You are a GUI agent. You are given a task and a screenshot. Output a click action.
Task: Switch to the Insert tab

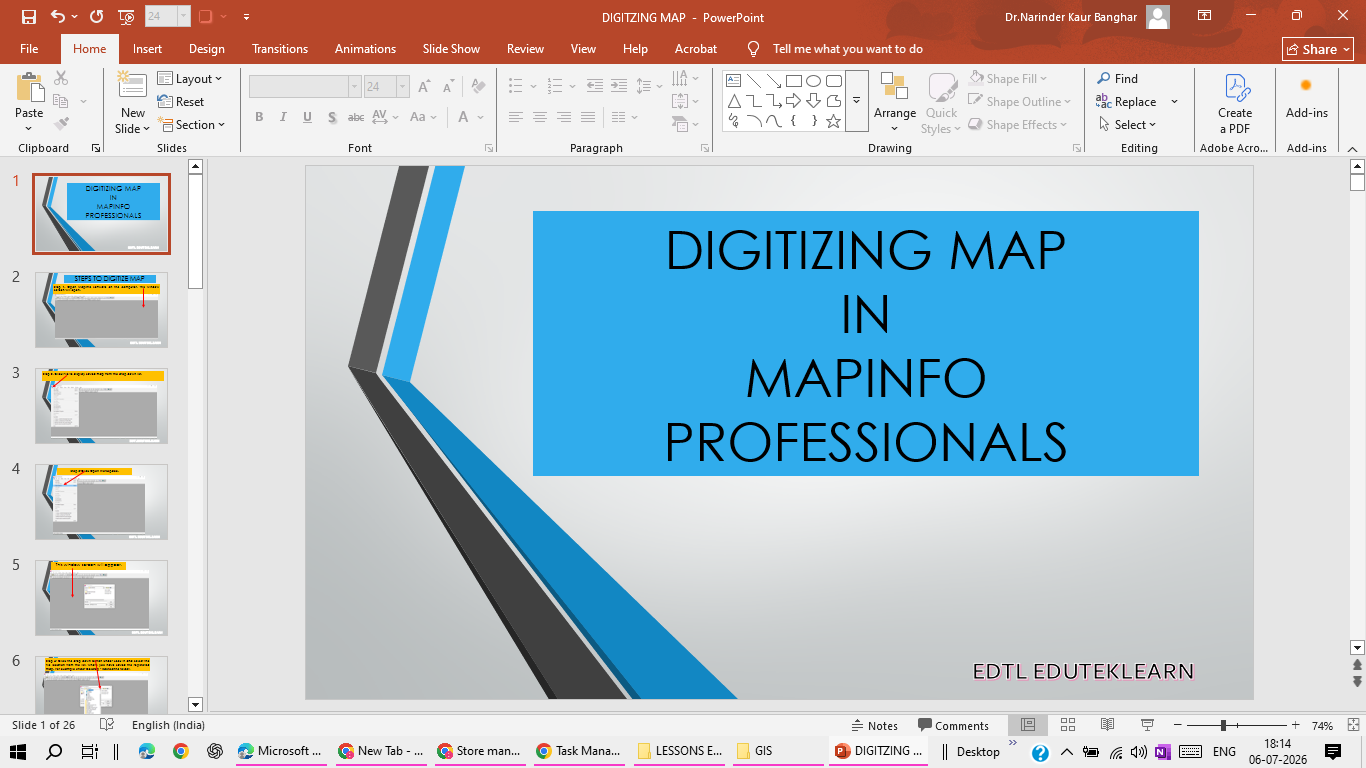pos(147,49)
